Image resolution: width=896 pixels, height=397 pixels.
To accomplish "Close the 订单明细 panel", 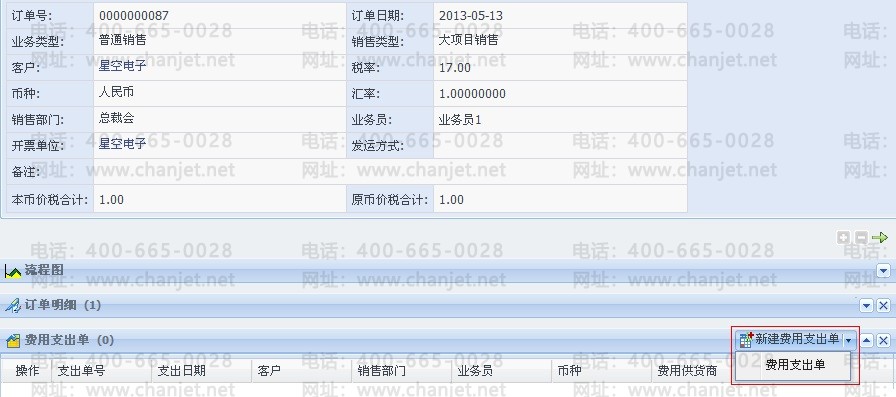I will (883, 306).
